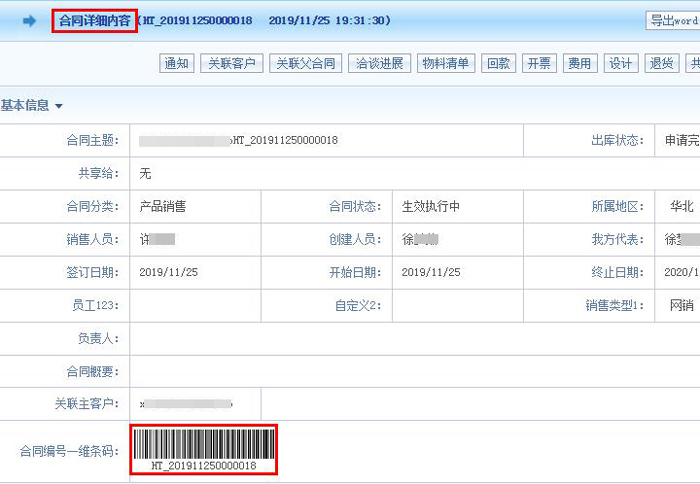Click the 产品销售 contract category value
The image size is (700, 484).
(163, 207)
